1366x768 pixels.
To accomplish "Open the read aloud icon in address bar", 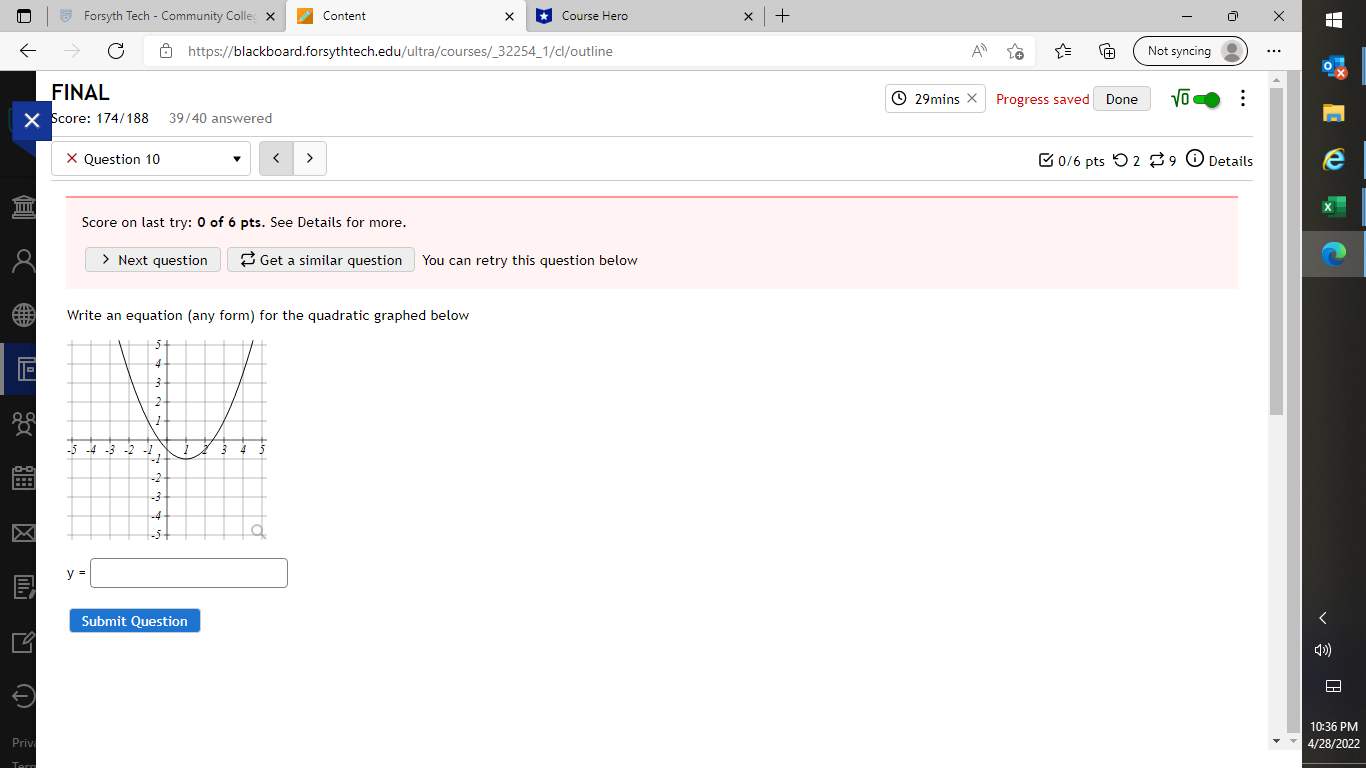I will pos(979,51).
